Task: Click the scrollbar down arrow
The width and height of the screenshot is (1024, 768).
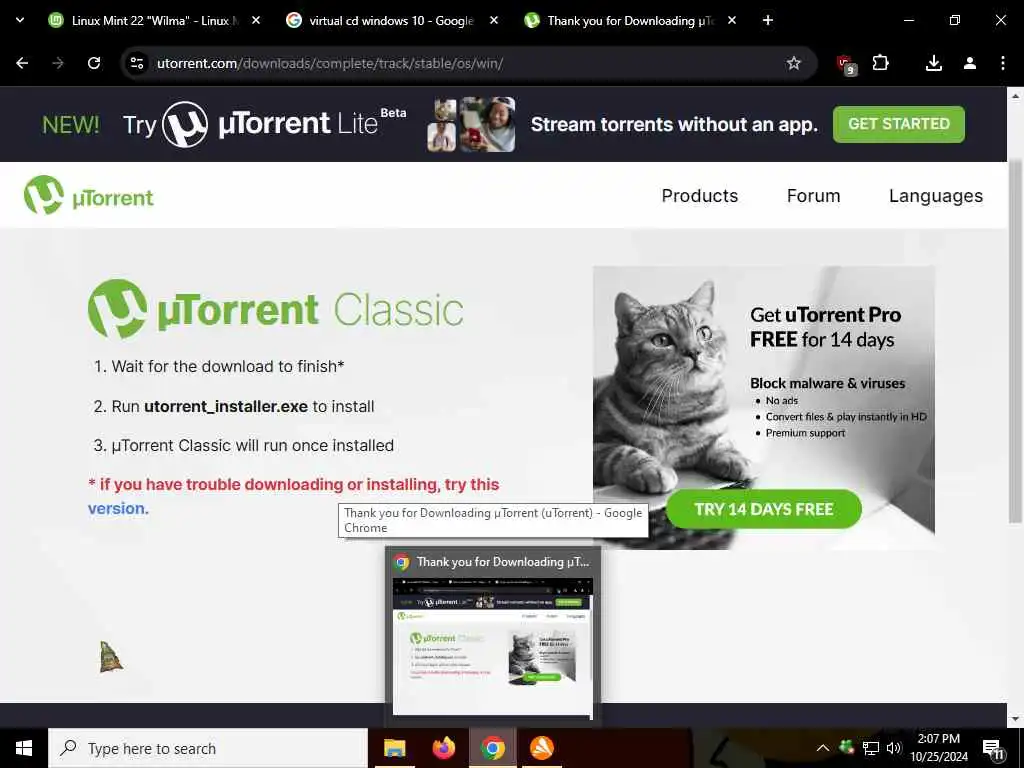Action: (x=1014, y=719)
